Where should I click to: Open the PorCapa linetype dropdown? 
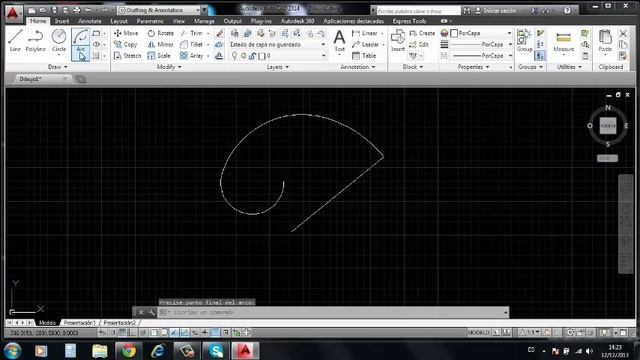tap(510, 56)
